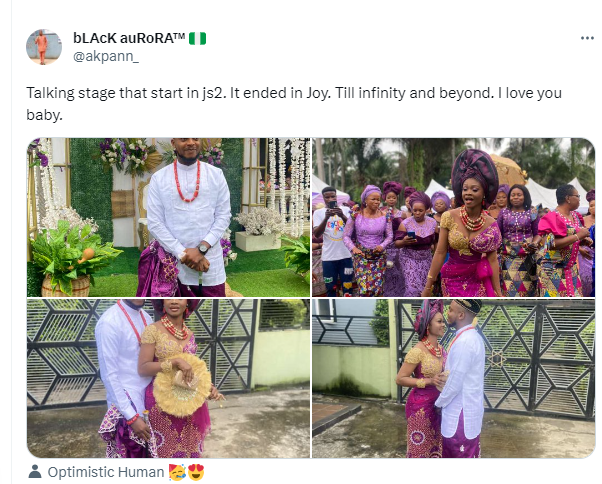Click the word 'baby.' in the tweet
The image size is (602, 484).
[43, 114]
